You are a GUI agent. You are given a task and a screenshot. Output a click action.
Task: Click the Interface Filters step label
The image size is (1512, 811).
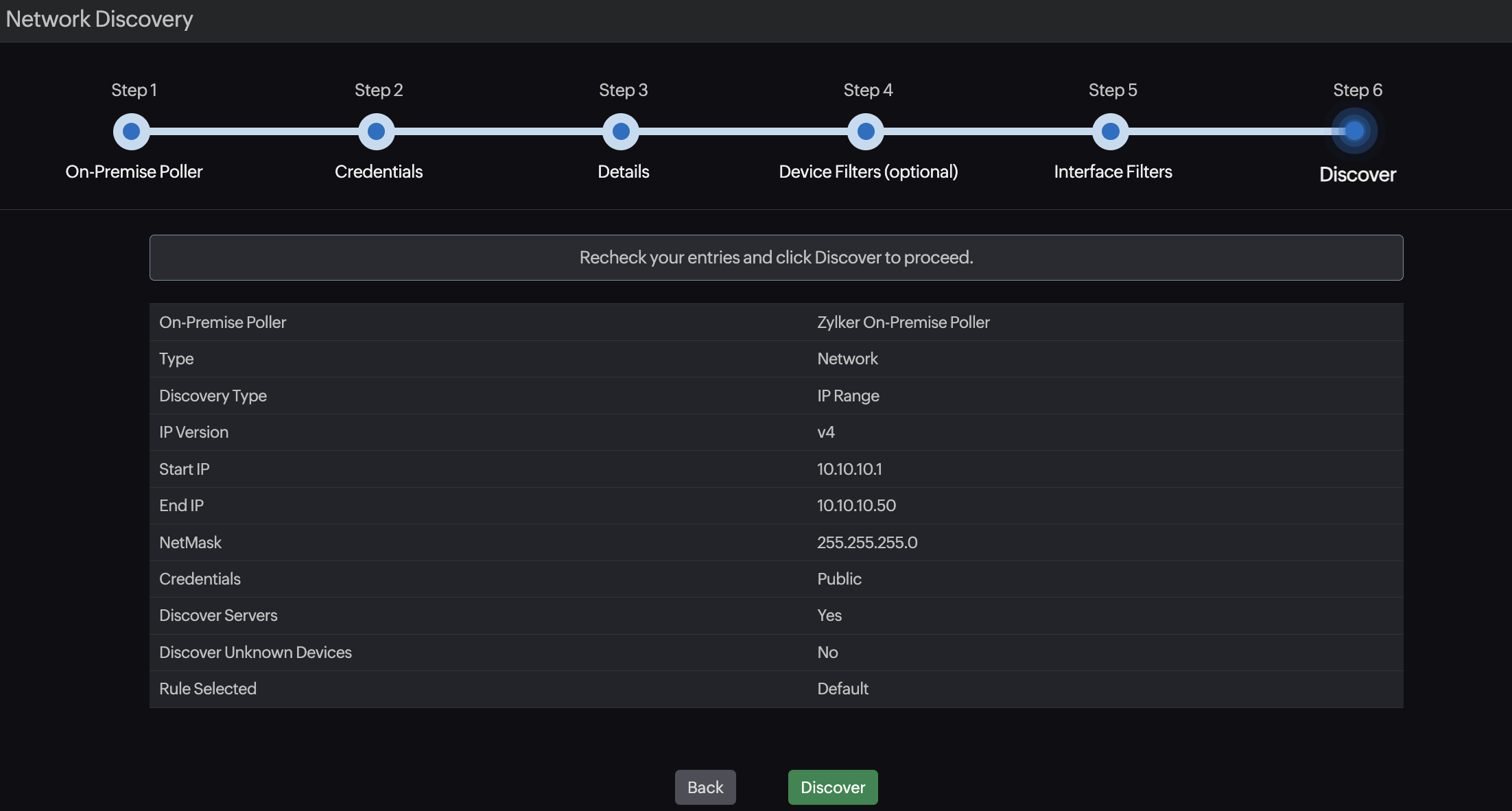[x=1112, y=172]
